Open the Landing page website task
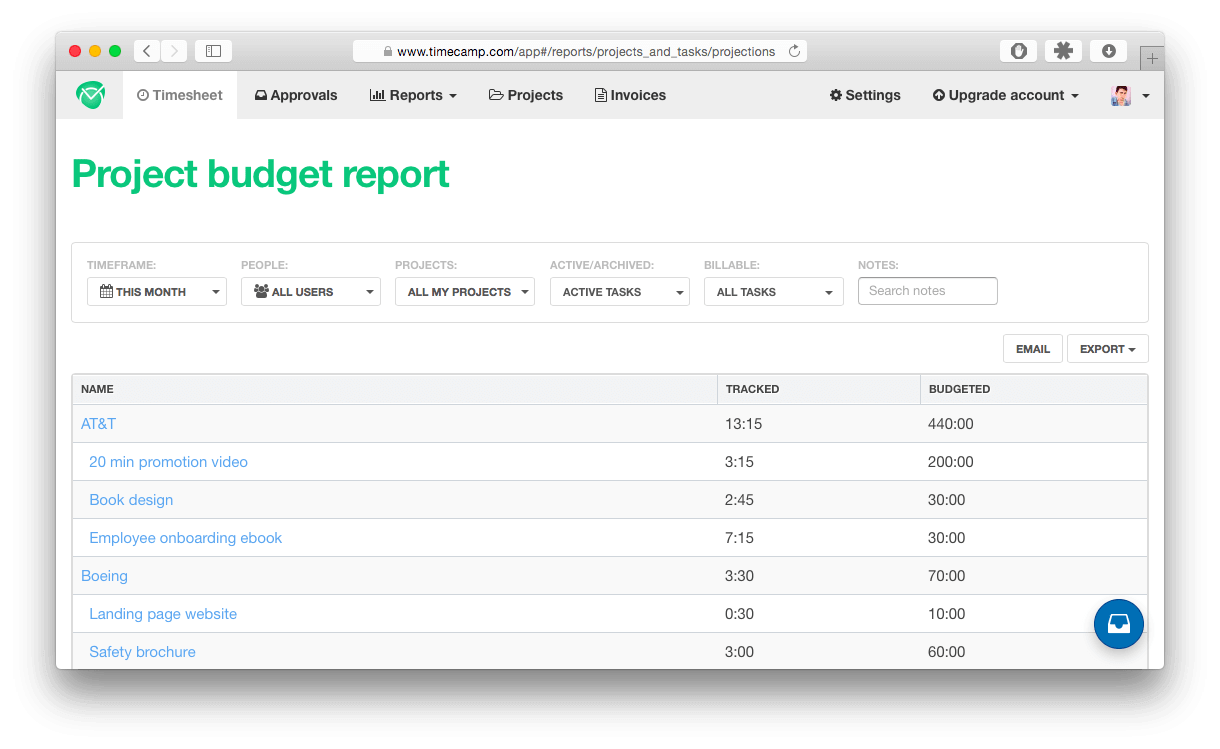Image resolution: width=1220 pixels, height=749 pixels. [x=163, y=613]
